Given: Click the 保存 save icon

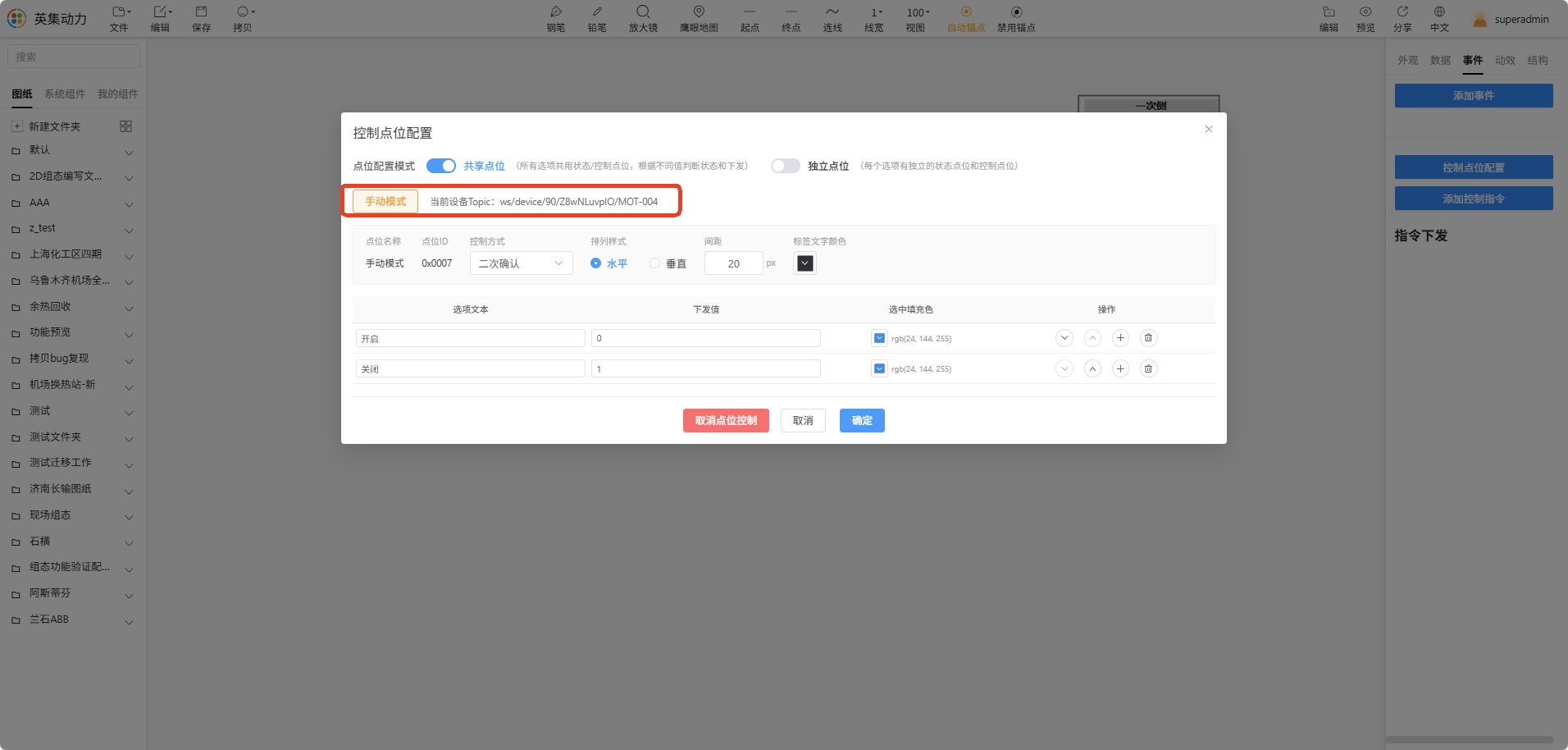Looking at the screenshot, I should coord(201,19).
